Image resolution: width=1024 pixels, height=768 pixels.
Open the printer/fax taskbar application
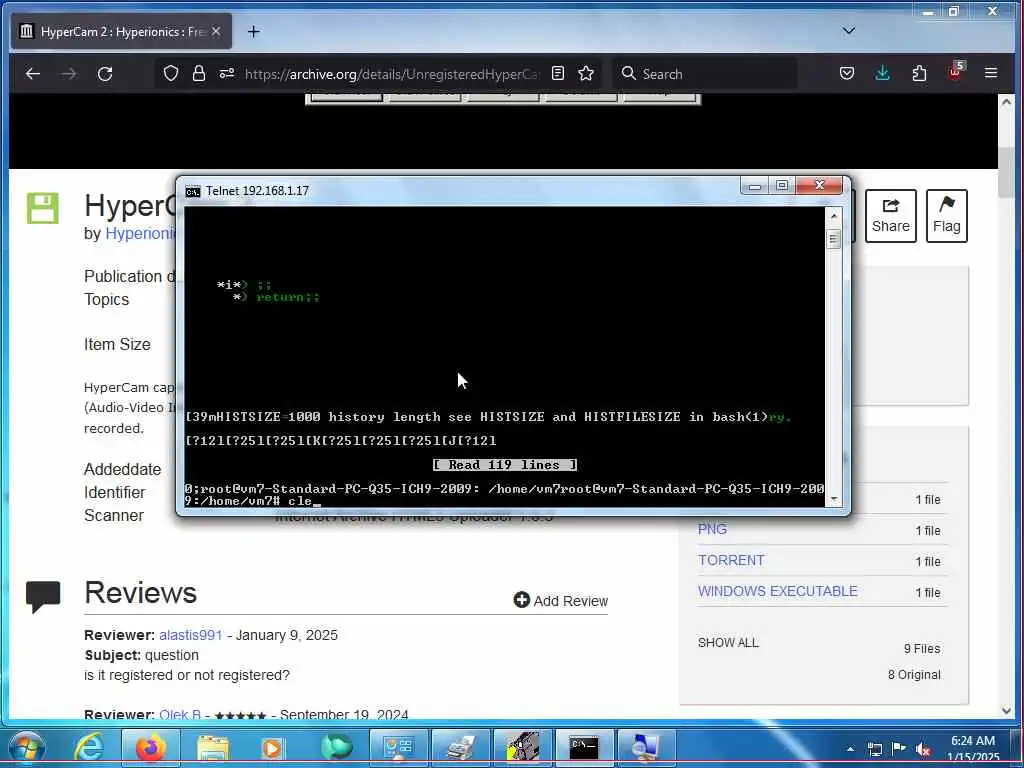460,748
